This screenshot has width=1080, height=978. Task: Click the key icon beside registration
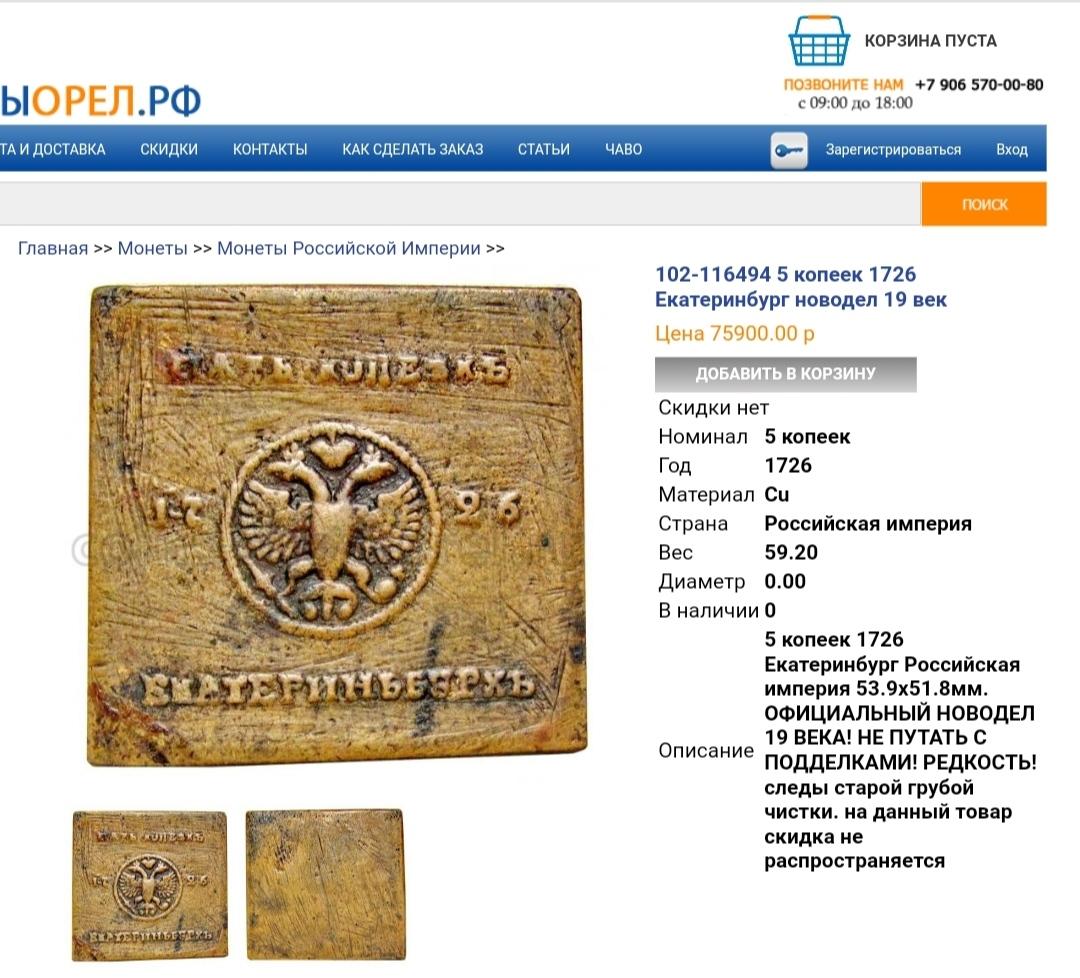789,150
